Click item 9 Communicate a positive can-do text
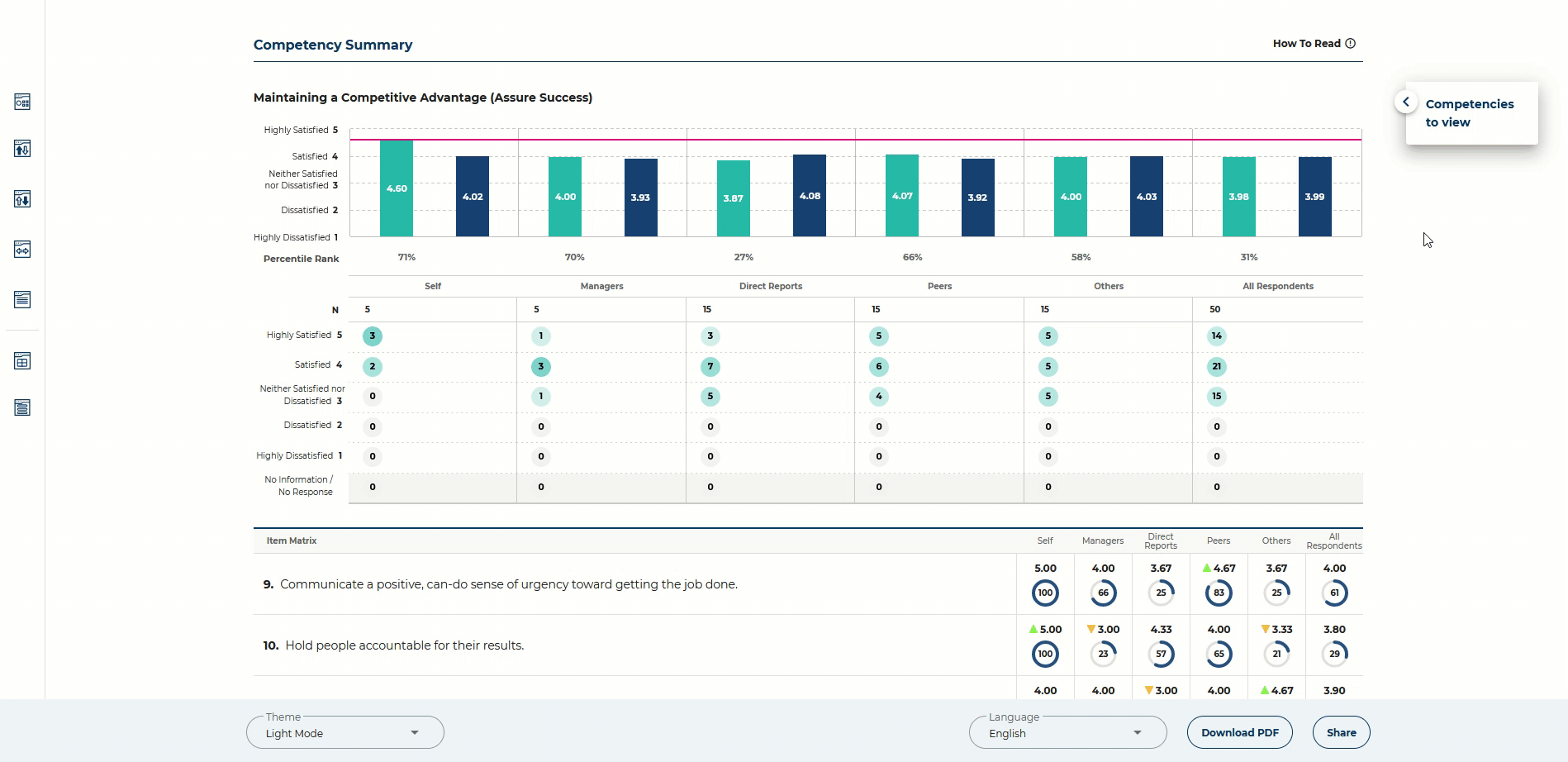The height and width of the screenshot is (762, 1568). (509, 584)
